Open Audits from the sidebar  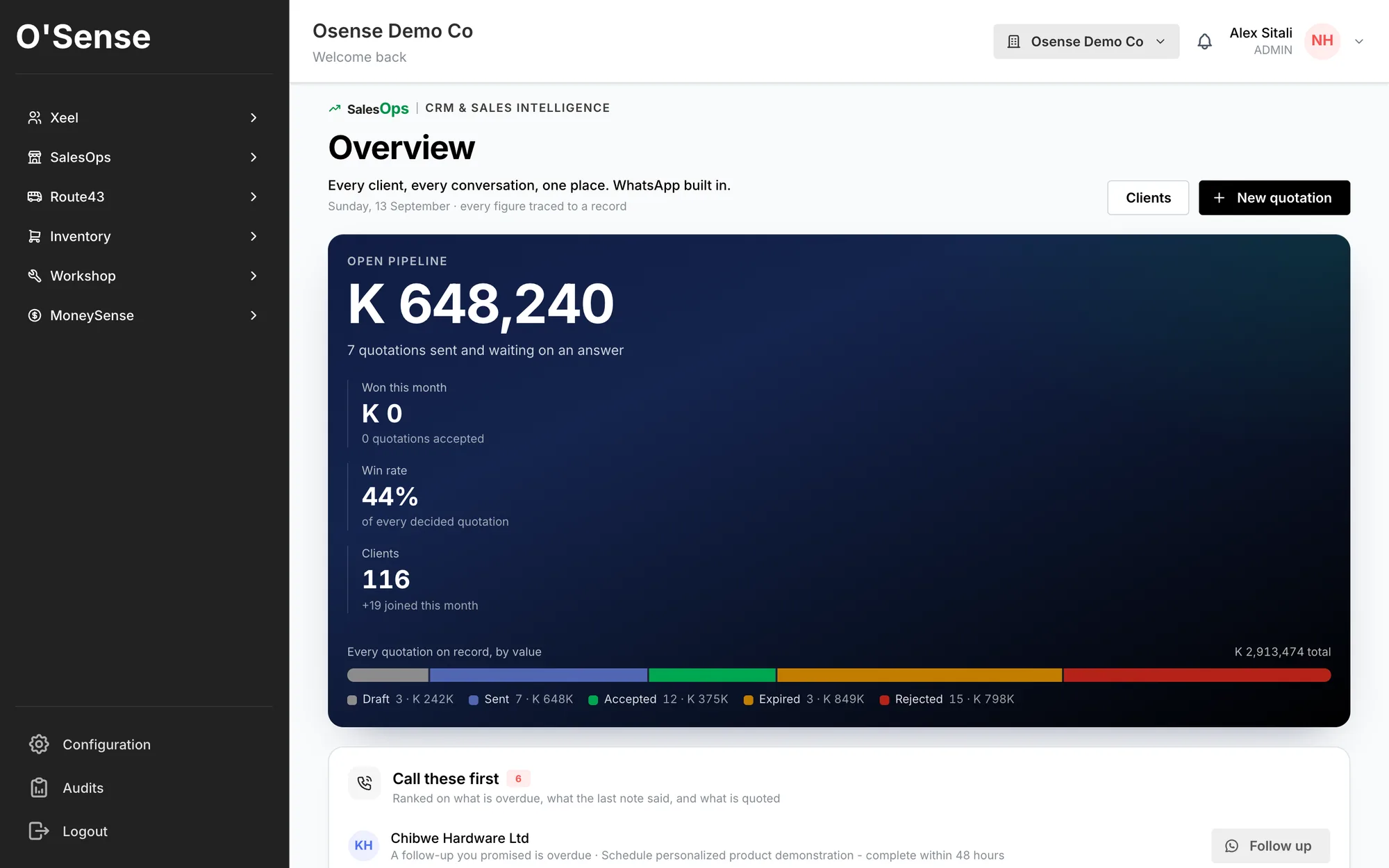pos(83,788)
